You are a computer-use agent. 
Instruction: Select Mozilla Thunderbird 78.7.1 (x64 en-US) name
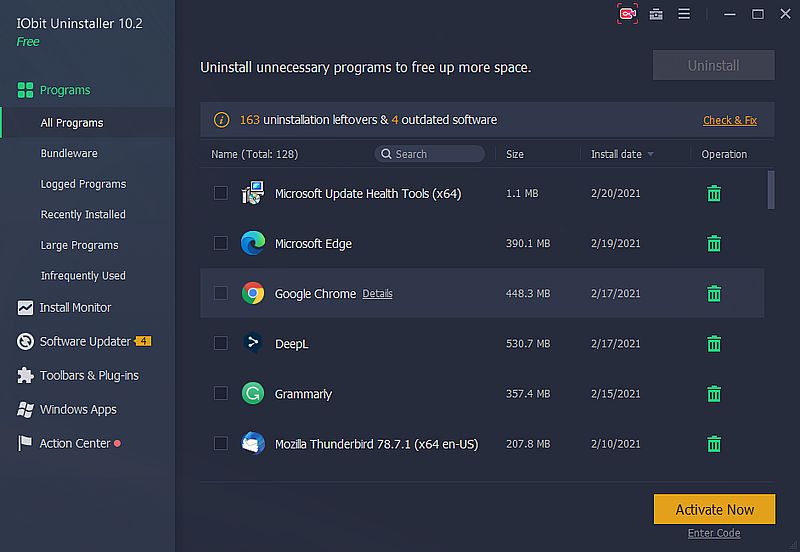tap(377, 444)
